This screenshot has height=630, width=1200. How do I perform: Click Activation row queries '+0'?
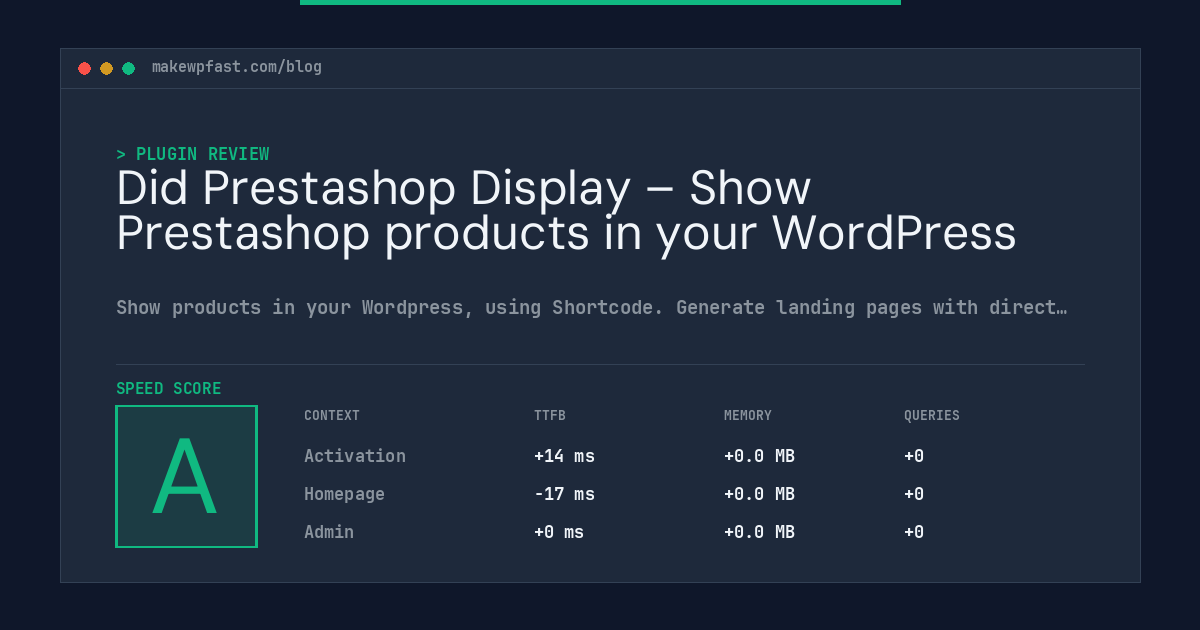click(914, 456)
